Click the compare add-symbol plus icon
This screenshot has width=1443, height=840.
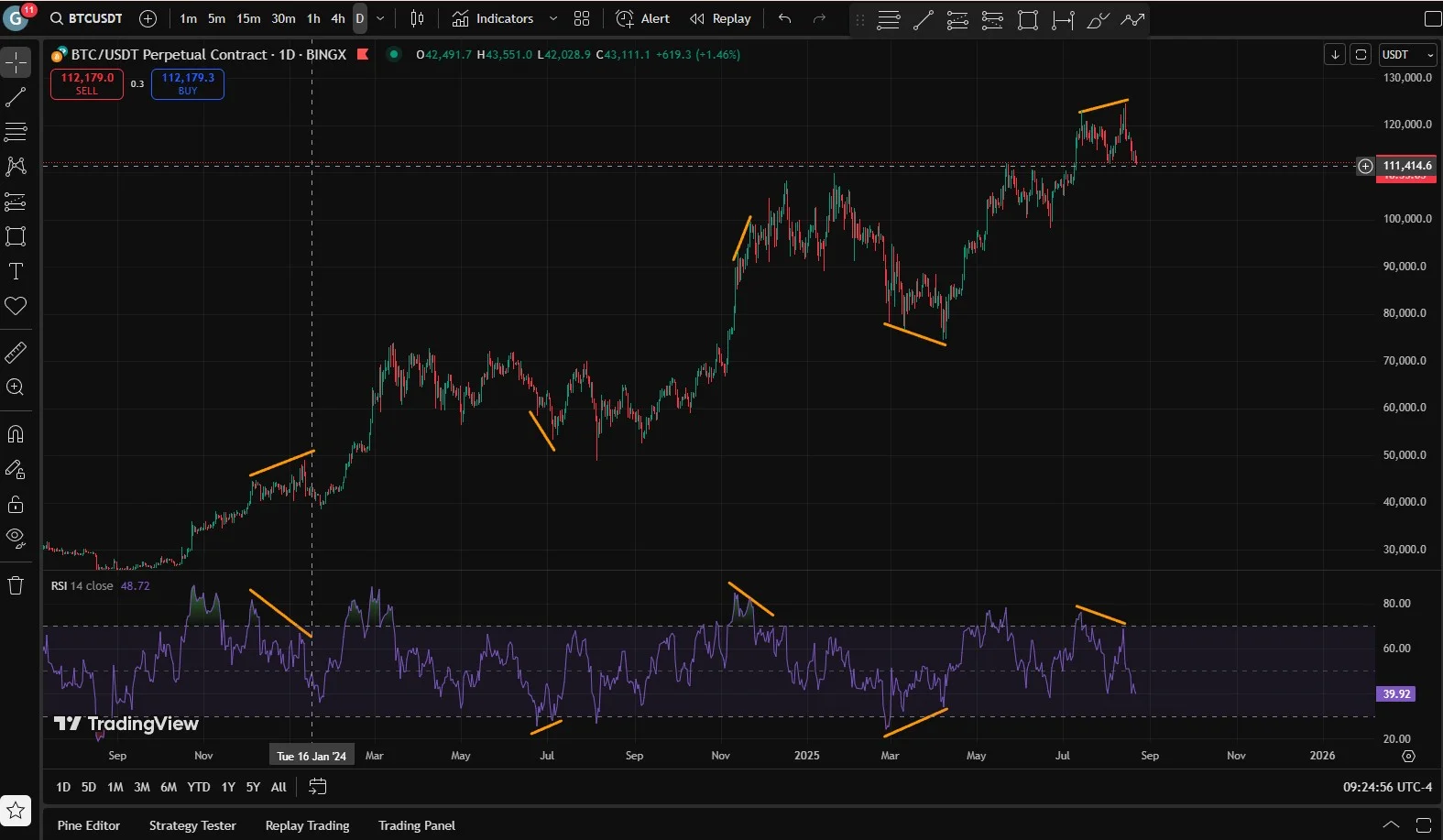pyautogui.click(x=148, y=18)
